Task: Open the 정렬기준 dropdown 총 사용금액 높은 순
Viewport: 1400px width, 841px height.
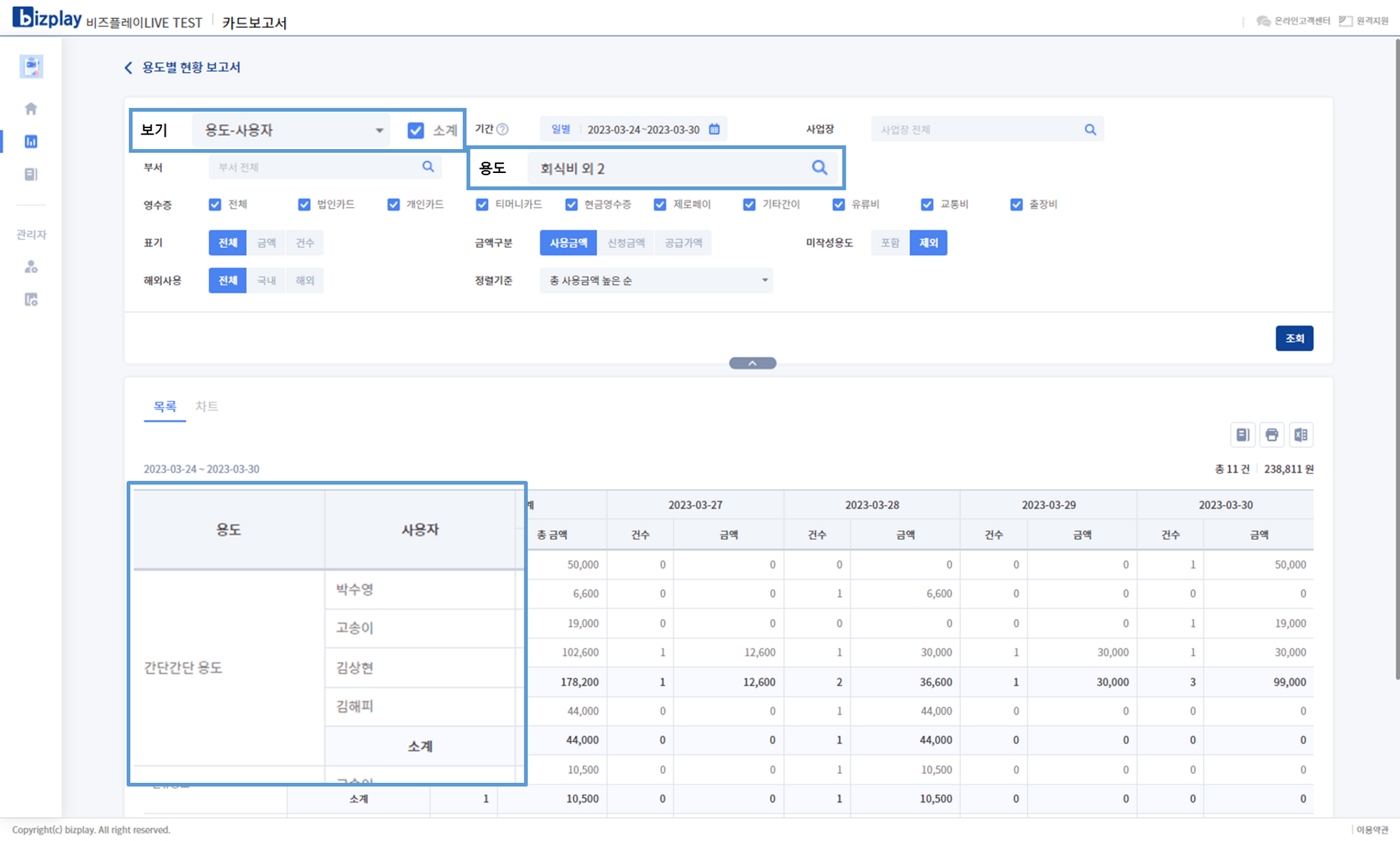Action: click(656, 280)
